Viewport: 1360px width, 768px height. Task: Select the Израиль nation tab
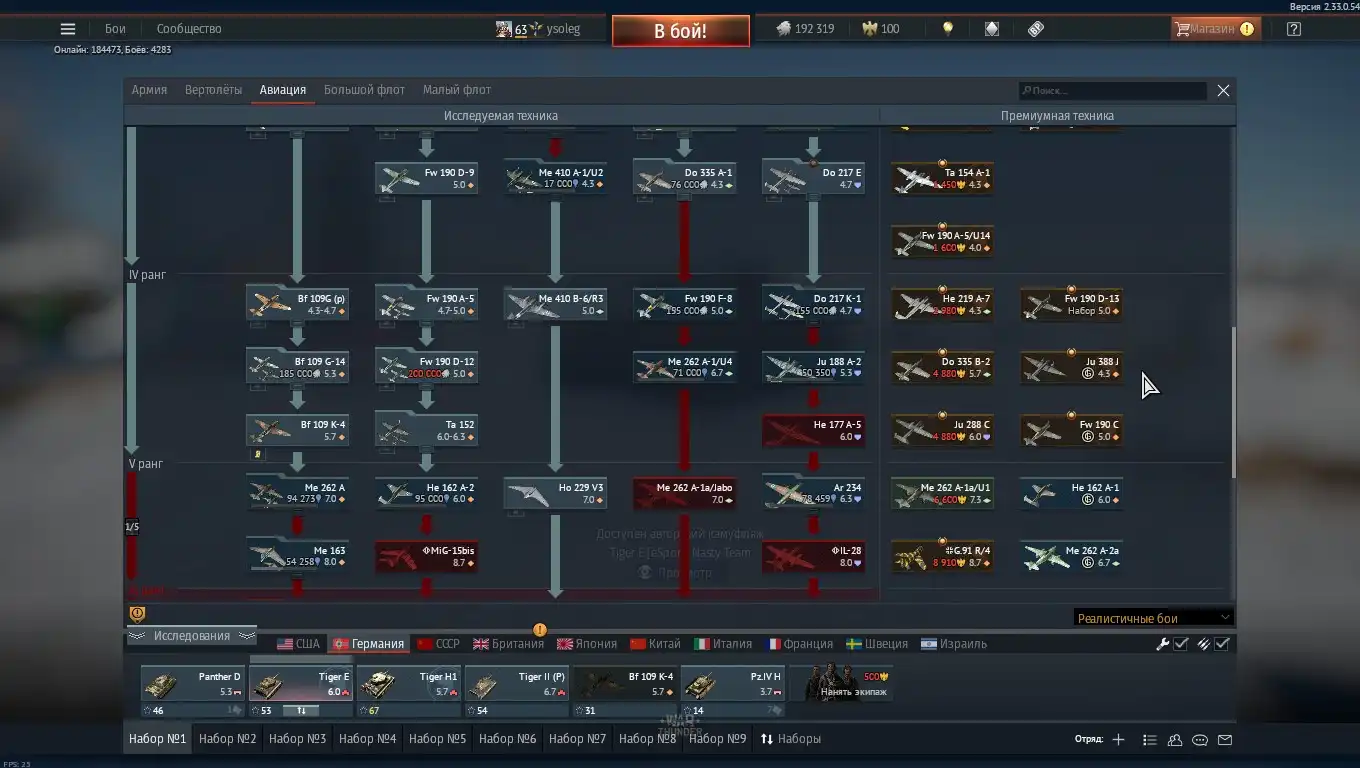point(954,644)
